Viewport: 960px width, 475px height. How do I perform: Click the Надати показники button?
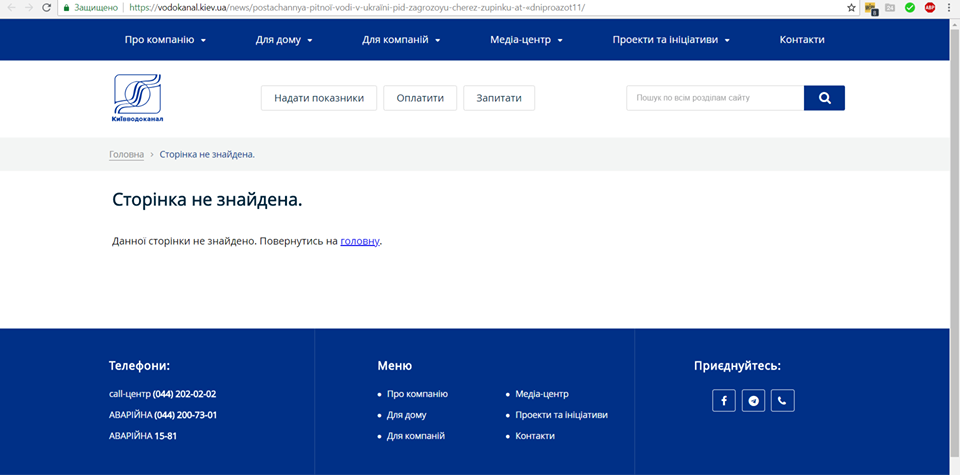[x=319, y=98]
